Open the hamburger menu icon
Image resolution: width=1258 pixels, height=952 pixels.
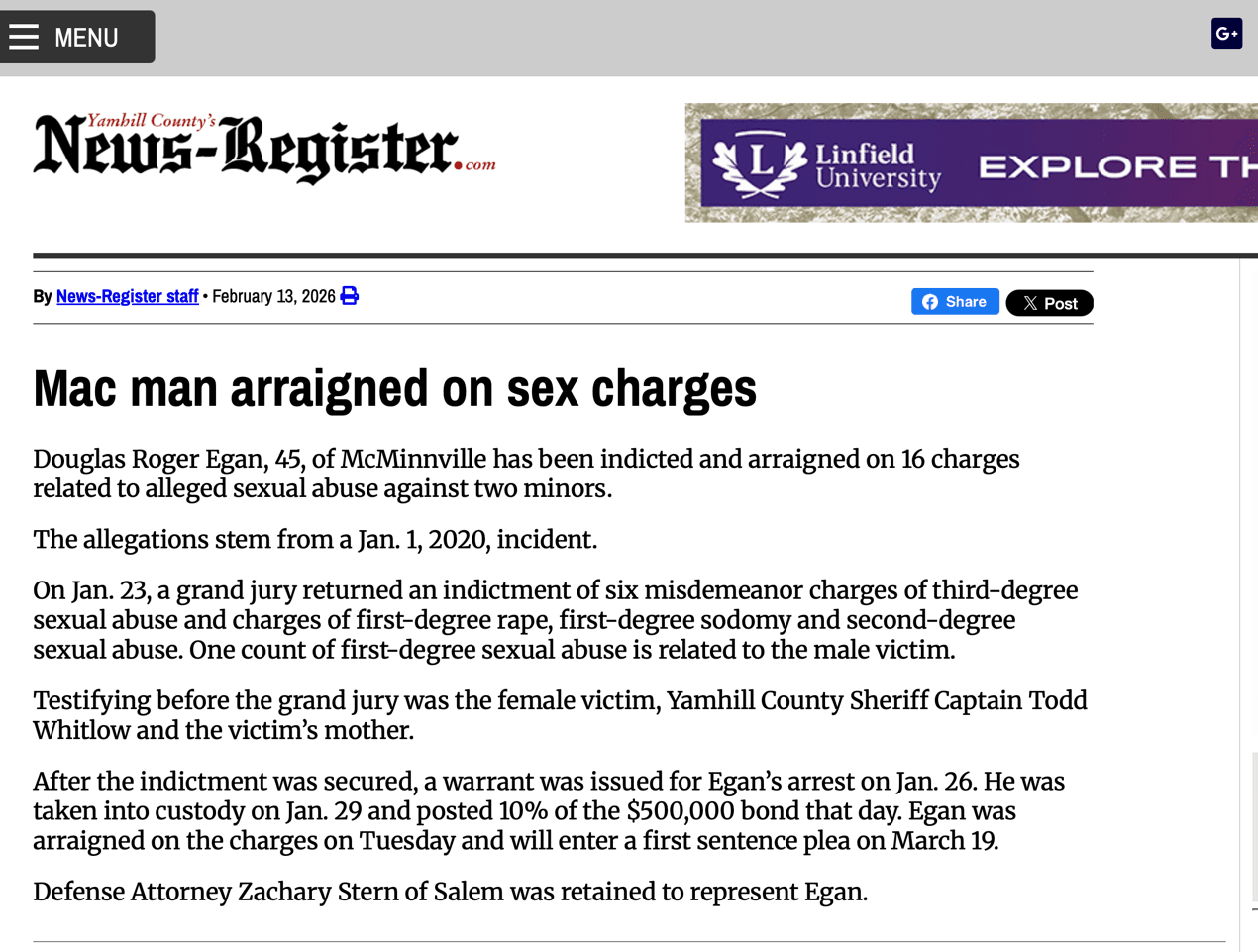click(24, 38)
